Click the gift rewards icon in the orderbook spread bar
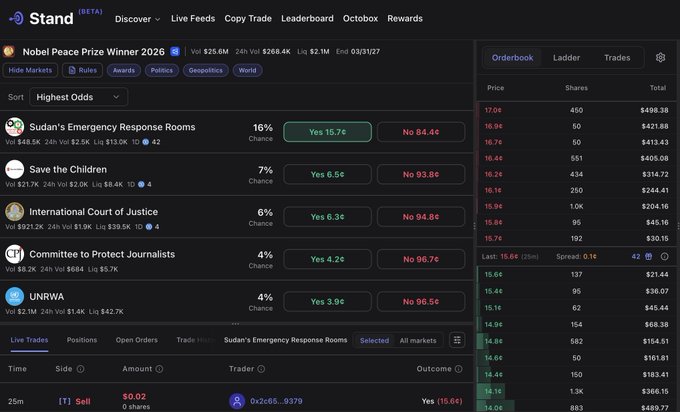This screenshot has height=412, width=680. (x=648, y=256)
